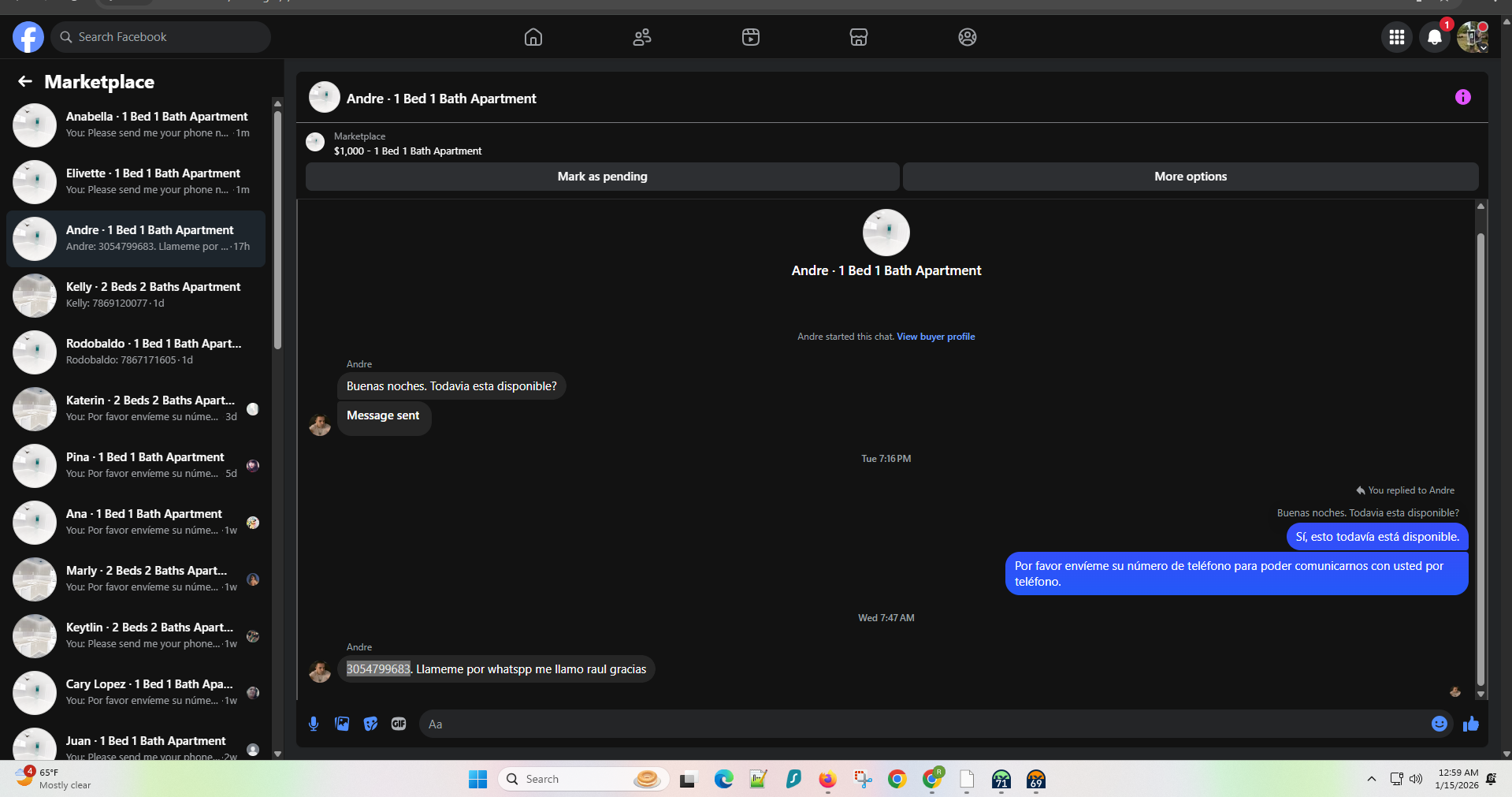Open Ana 1 Bed 1 Bath conversation
1512x797 pixels.
point(136,523)
